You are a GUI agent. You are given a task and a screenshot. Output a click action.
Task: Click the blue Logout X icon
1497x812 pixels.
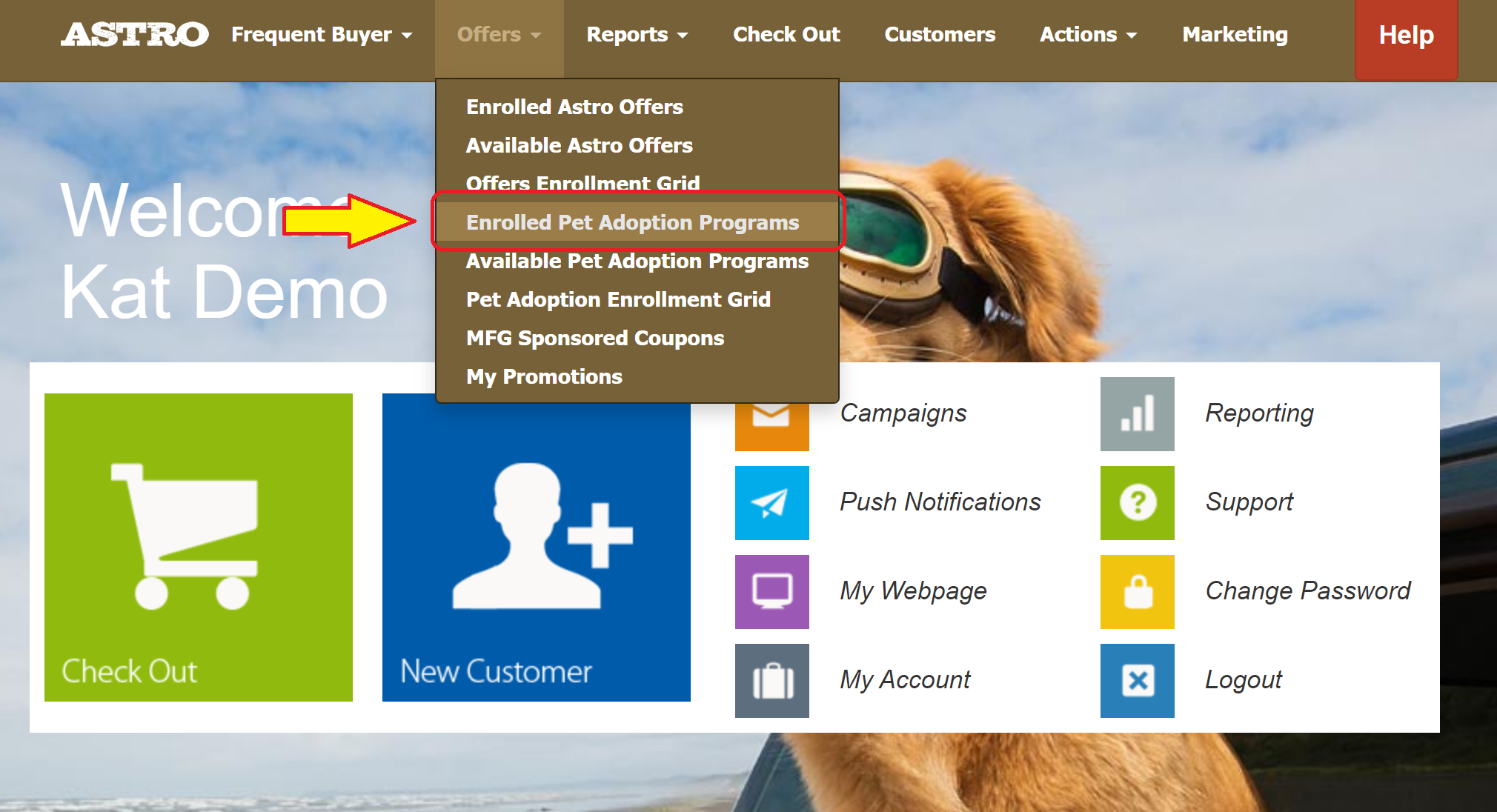coord(1137,681)
